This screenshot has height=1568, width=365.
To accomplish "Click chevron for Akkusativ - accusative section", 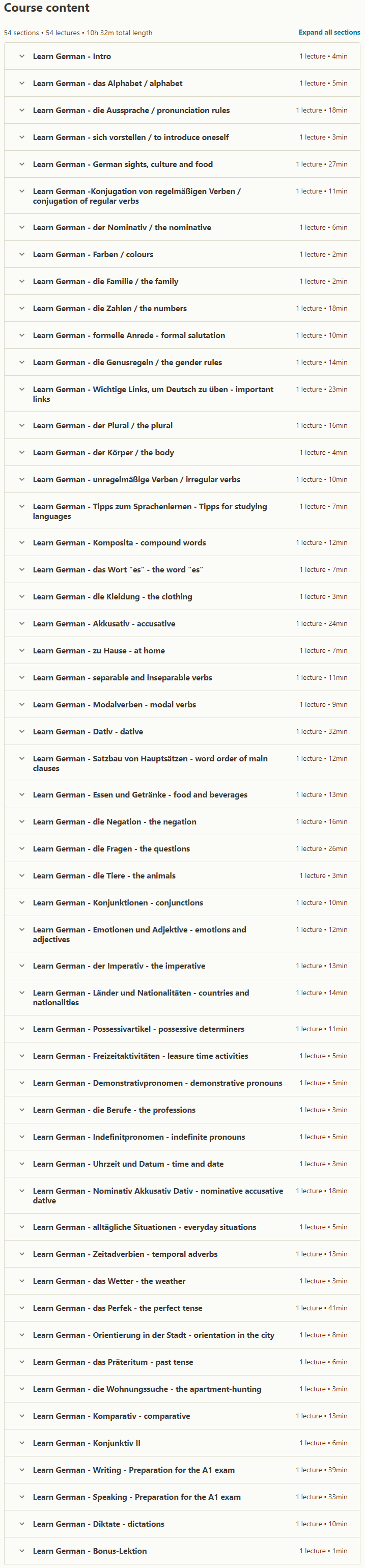I will tap(22, 623).
